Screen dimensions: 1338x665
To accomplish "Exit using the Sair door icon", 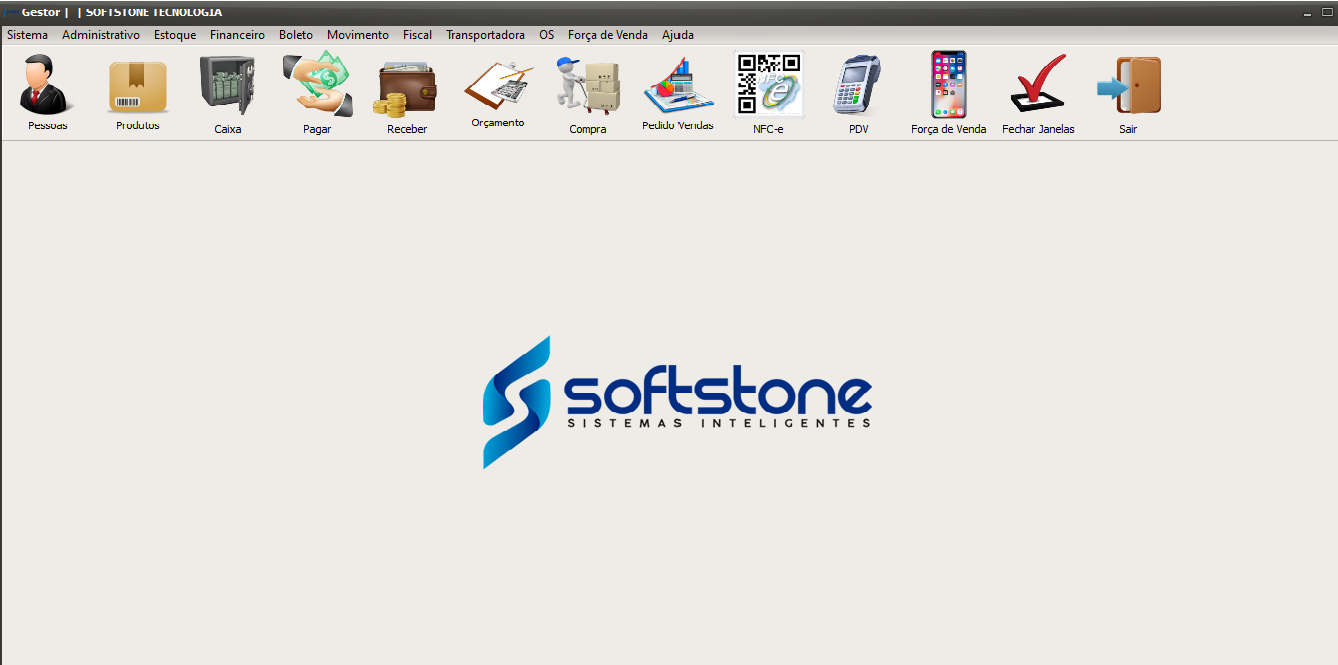I will pyautogui.click(x=1128, y=86).
